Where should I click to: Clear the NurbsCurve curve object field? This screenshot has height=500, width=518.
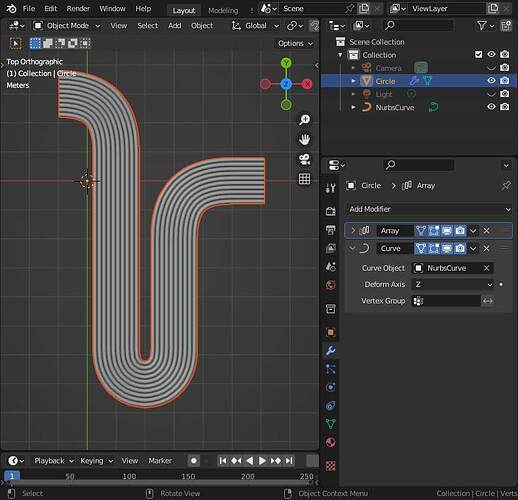click(x=487, y=268)
